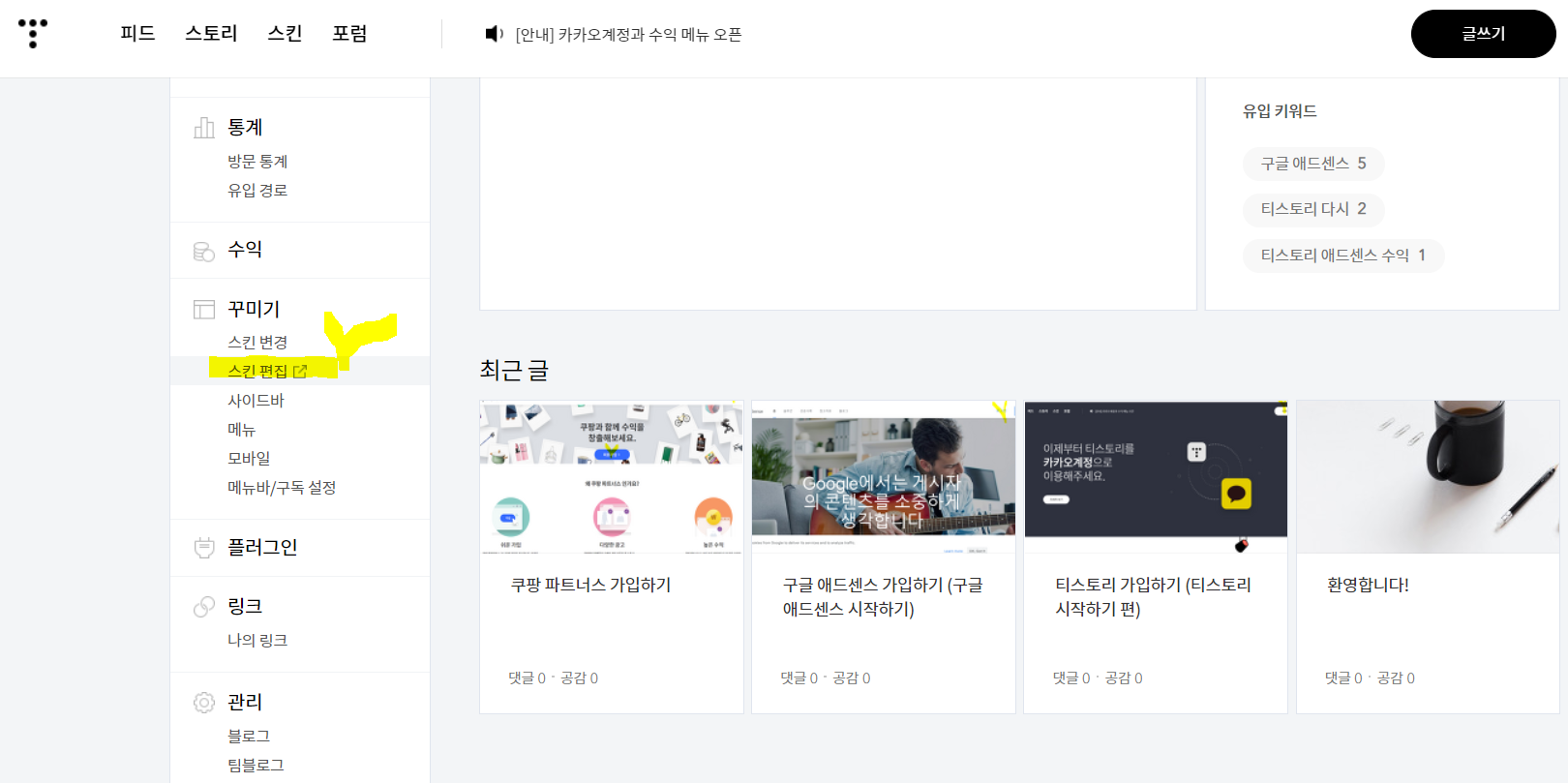Open the 플러그인 section
The width and height of the screenshot is (1568, 783).
(x=262, y=548)
